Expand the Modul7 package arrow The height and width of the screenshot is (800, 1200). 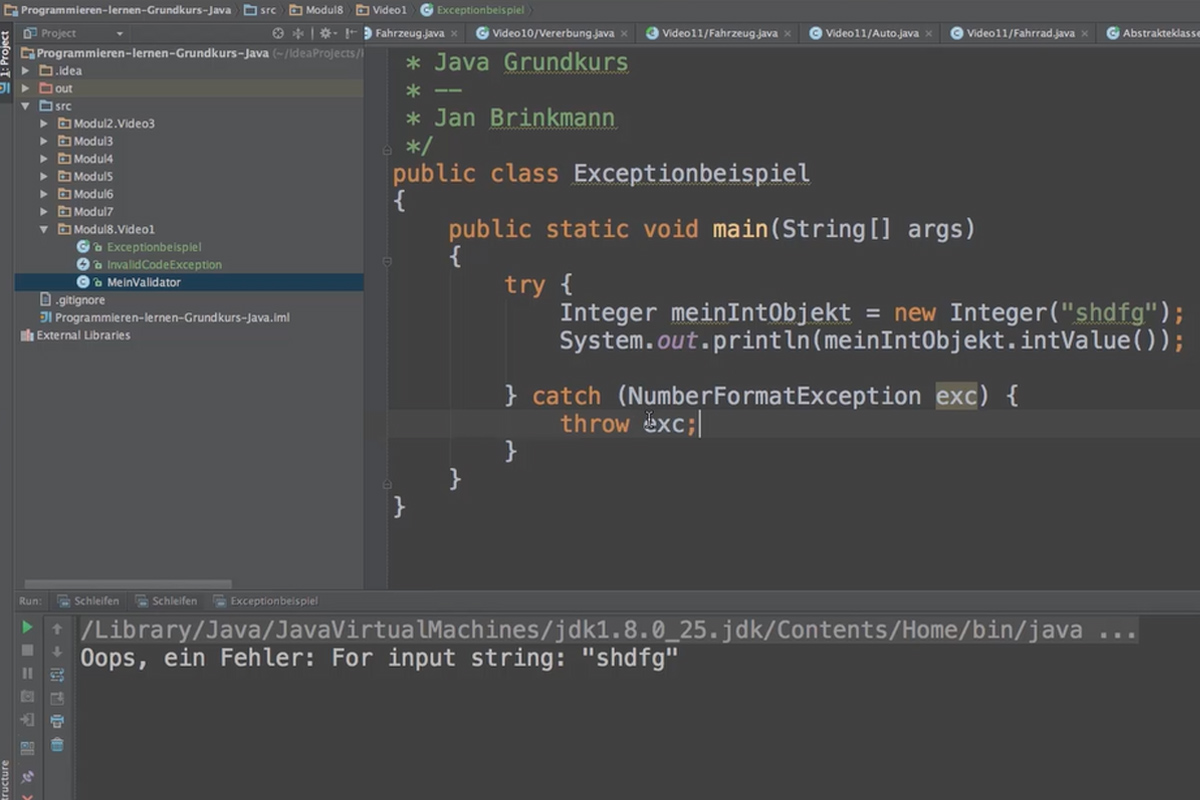coord(44,211)
